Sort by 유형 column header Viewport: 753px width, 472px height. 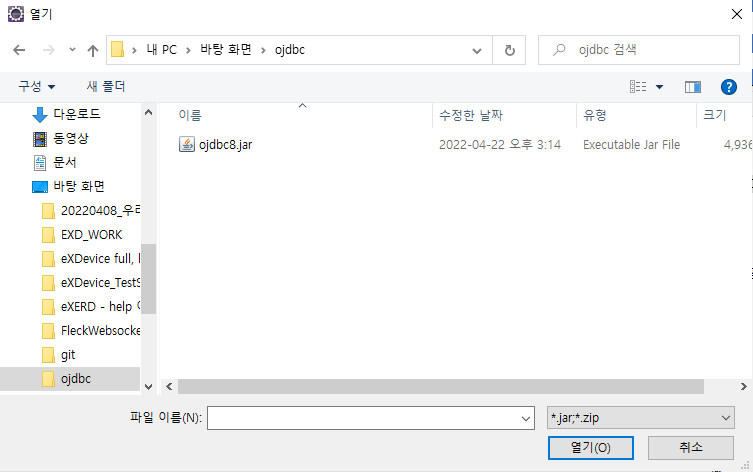595,115
